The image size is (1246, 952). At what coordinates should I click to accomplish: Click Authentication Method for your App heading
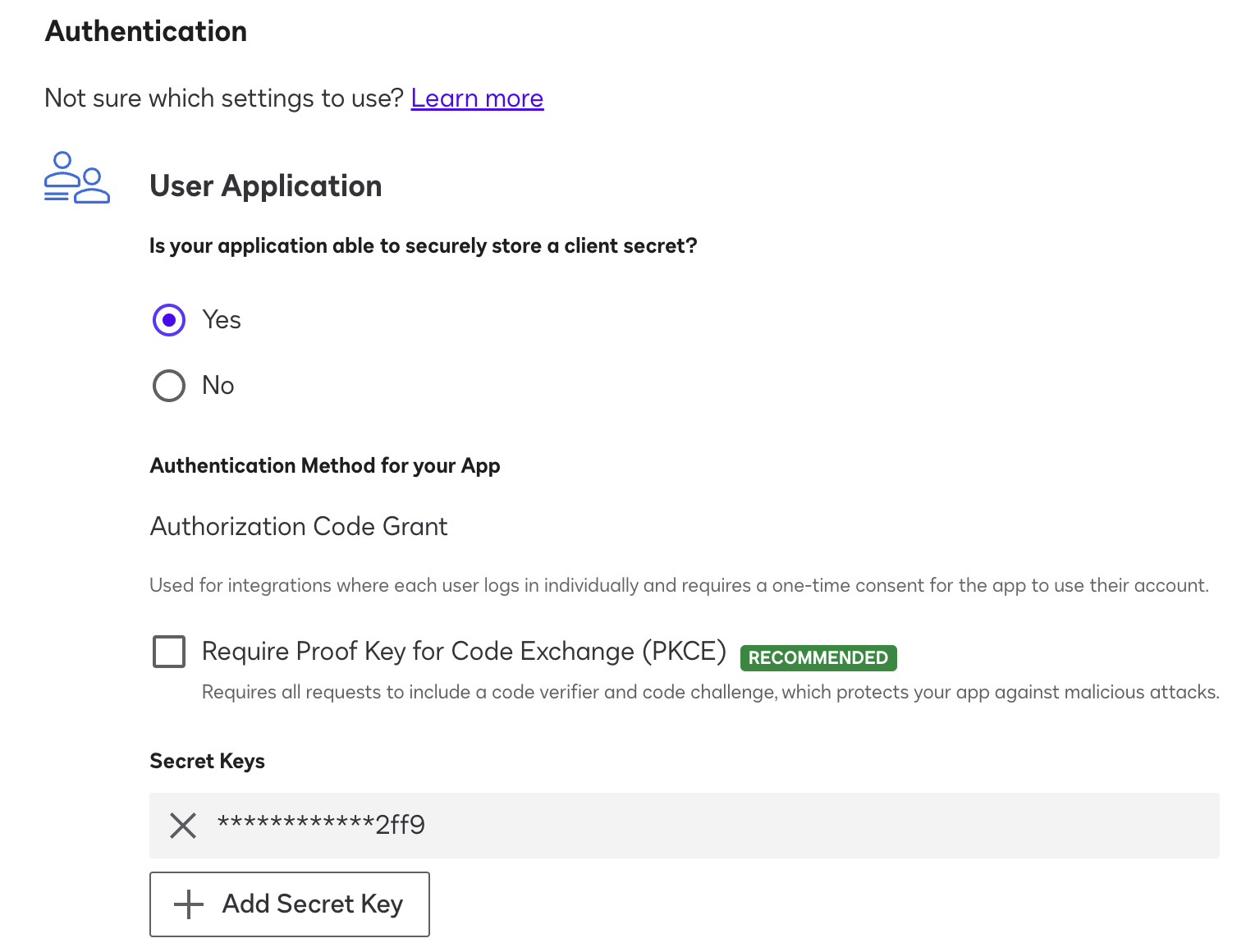[324, 465]
